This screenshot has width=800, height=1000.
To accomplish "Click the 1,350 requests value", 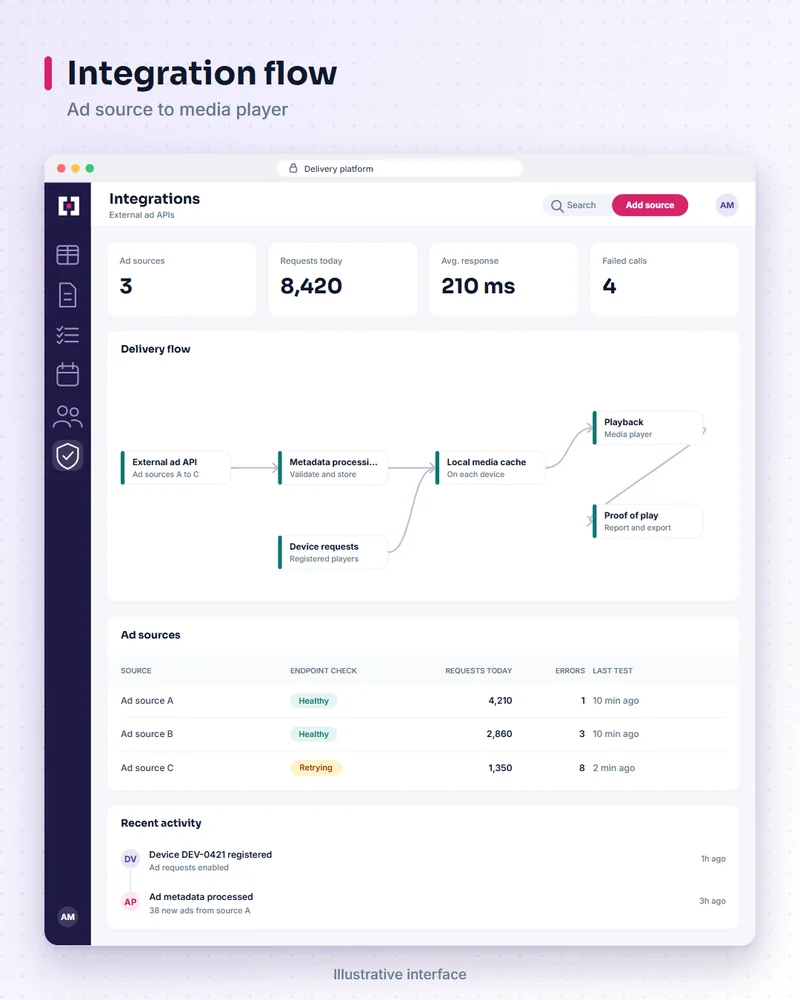I will pos(500,768).
